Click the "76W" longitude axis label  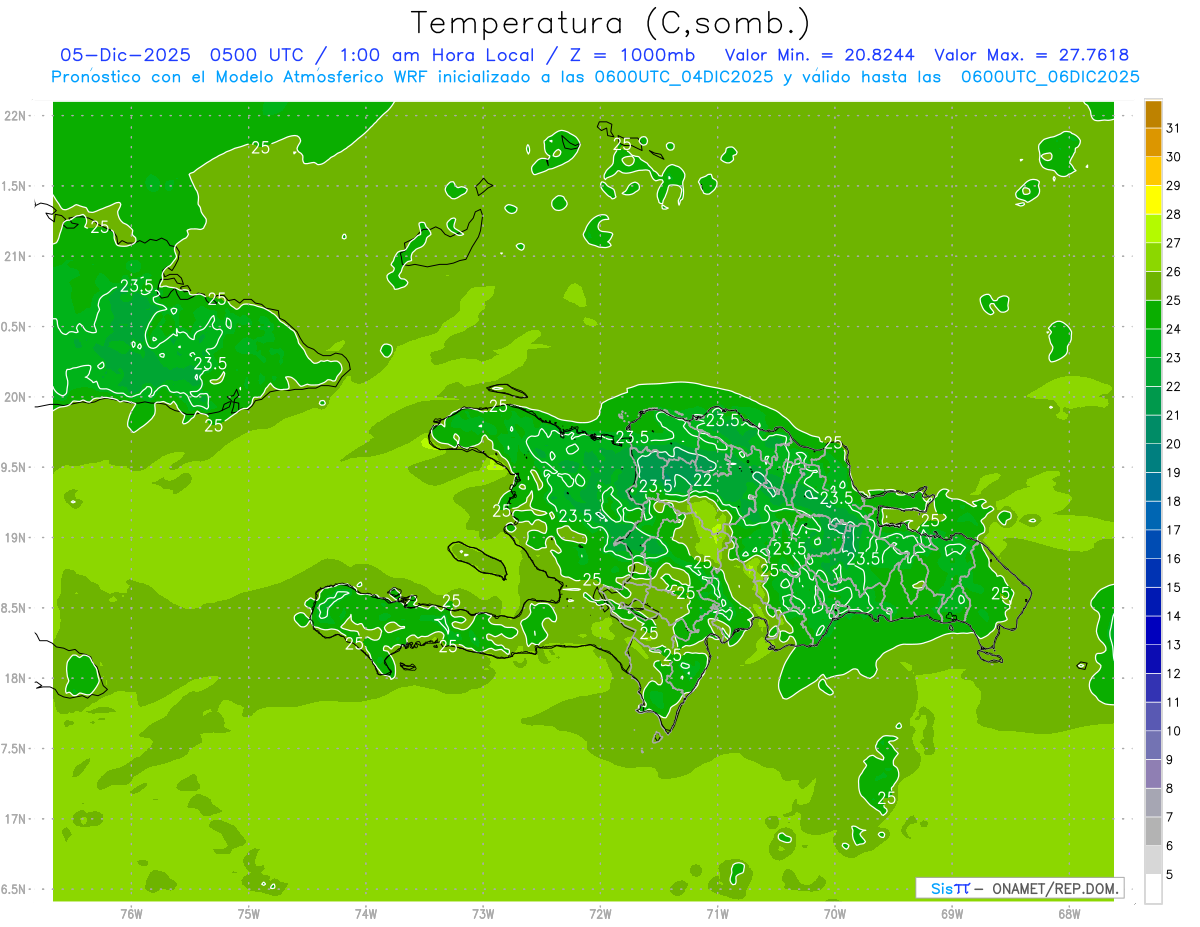[132, 914]
